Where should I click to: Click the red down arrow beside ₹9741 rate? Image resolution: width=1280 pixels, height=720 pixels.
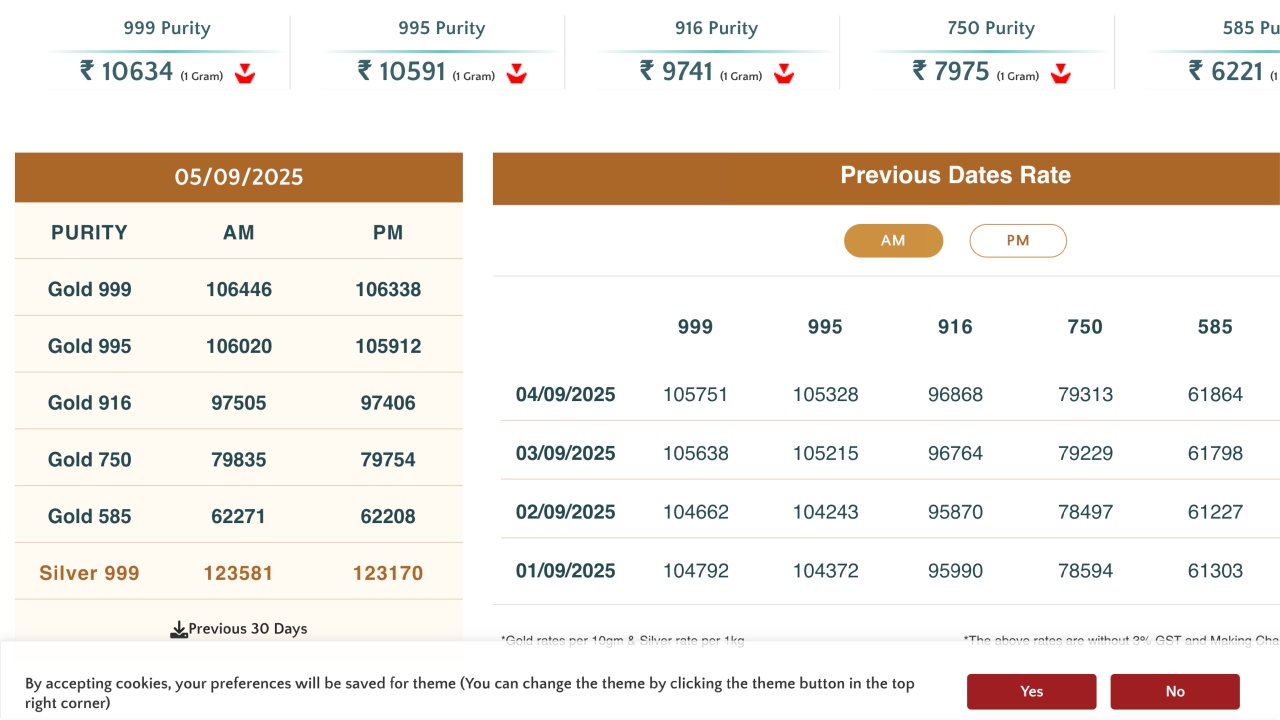click(784, 73)
